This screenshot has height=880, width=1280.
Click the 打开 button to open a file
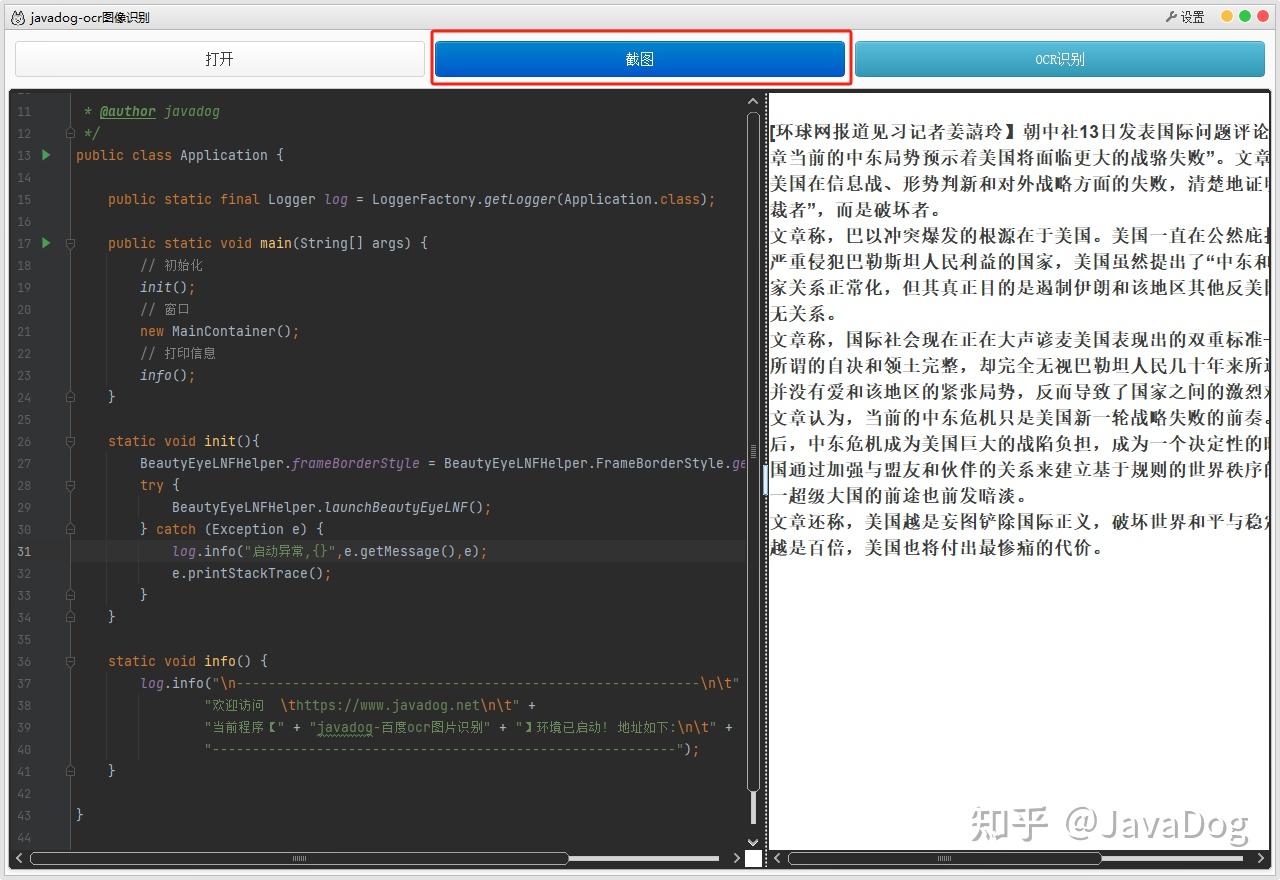pyautogui.click(x=220, y=59)
